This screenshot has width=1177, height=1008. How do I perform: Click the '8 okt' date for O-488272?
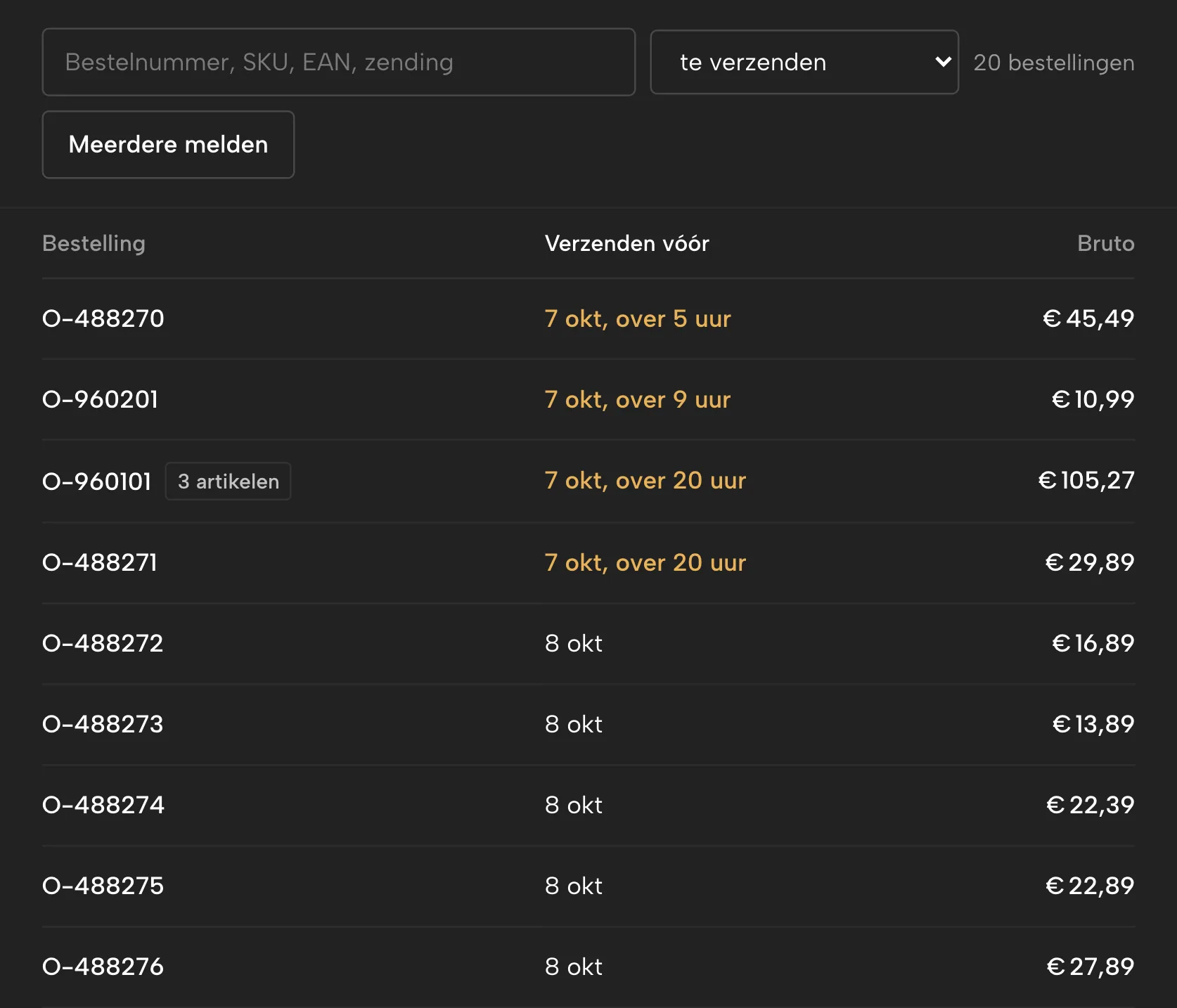click(x=574, y=643)
